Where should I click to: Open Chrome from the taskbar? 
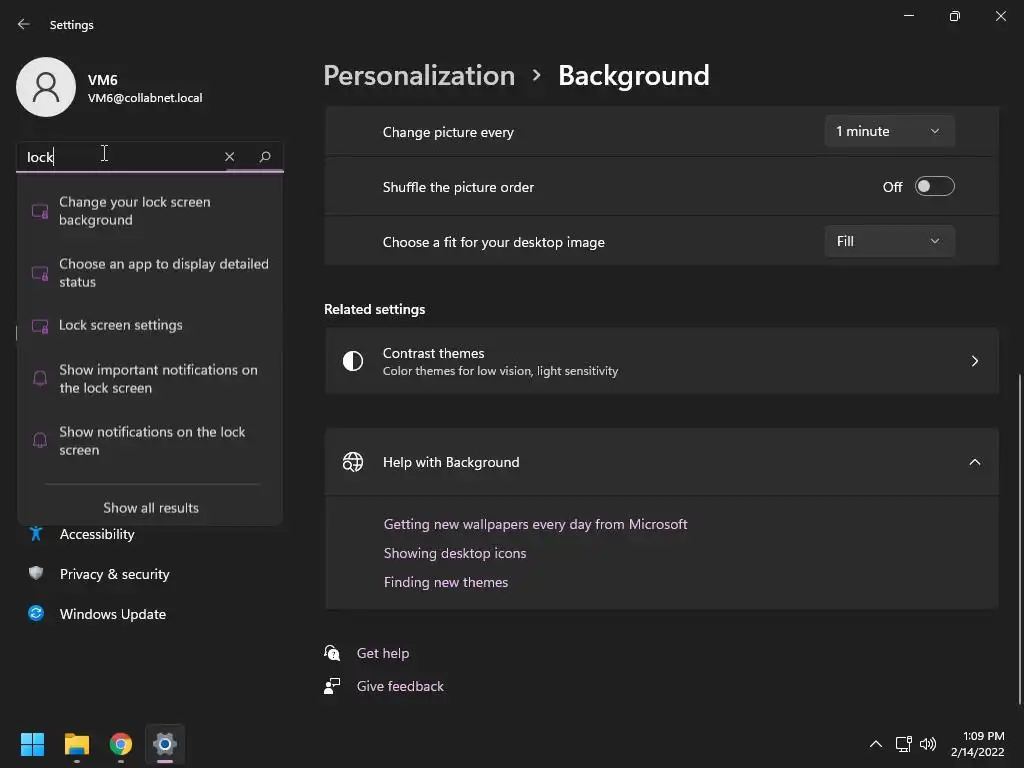click(121, 744)
